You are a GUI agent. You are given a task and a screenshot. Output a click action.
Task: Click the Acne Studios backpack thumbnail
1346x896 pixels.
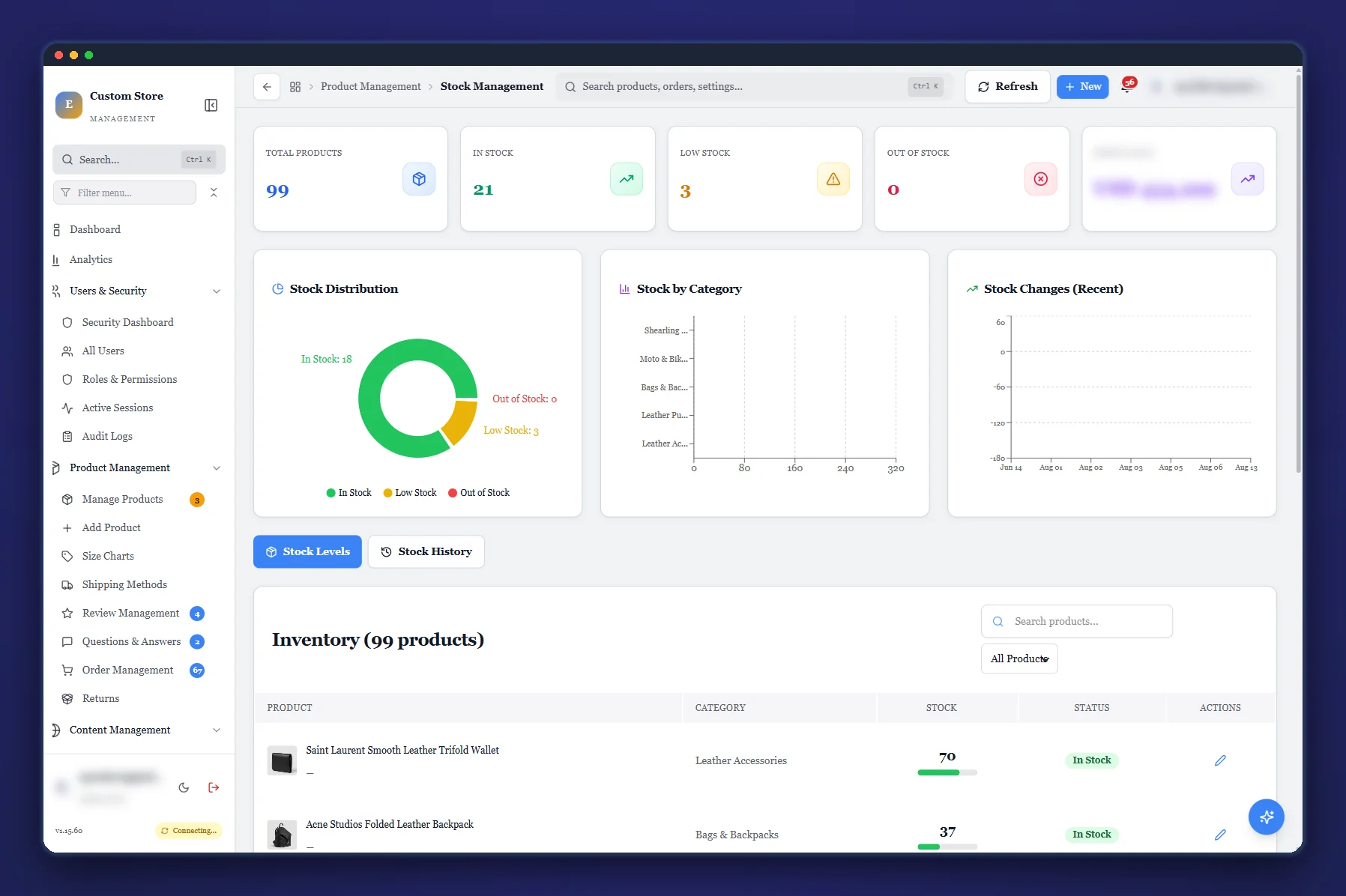coord(282,835)
